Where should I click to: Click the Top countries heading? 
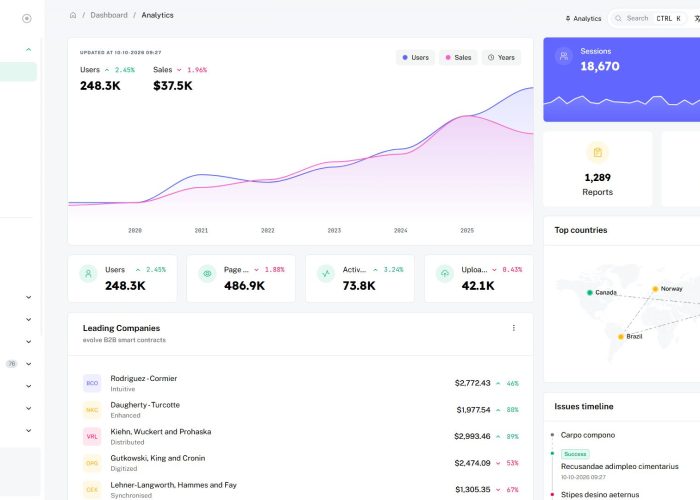[x=581, y=230]
